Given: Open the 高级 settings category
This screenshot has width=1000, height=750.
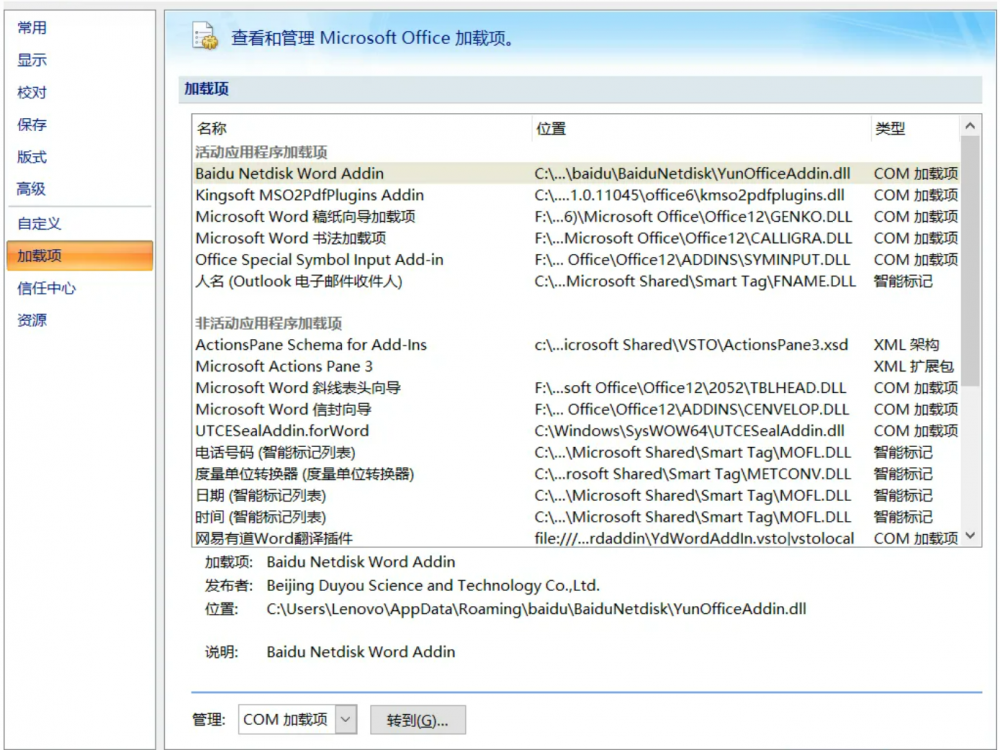Looking at the screenshot, I should tap(32, 189).
